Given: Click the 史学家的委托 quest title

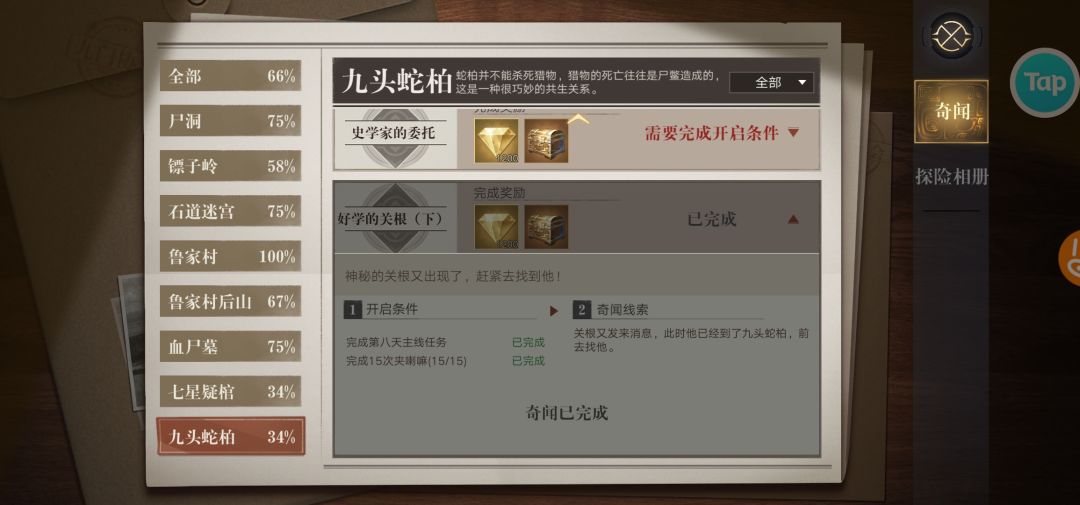Looking at the screenshot, I should [x=393, y=132].
